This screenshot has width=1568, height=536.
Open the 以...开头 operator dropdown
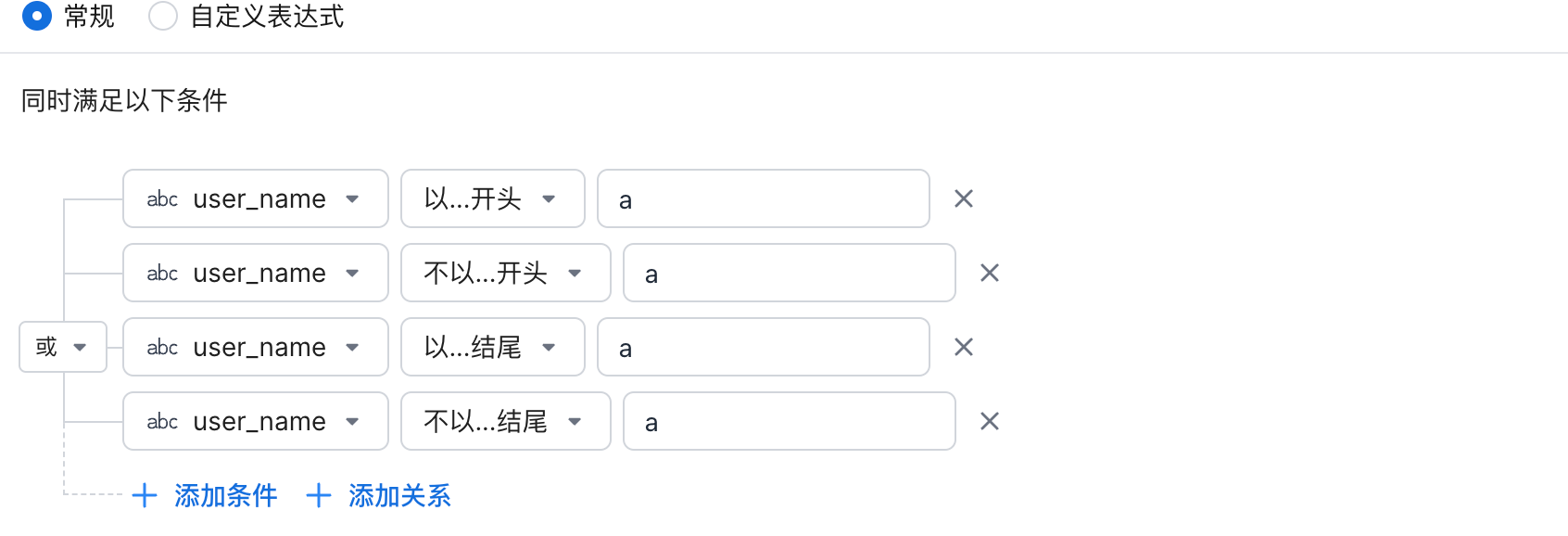[x=492, y=198]
